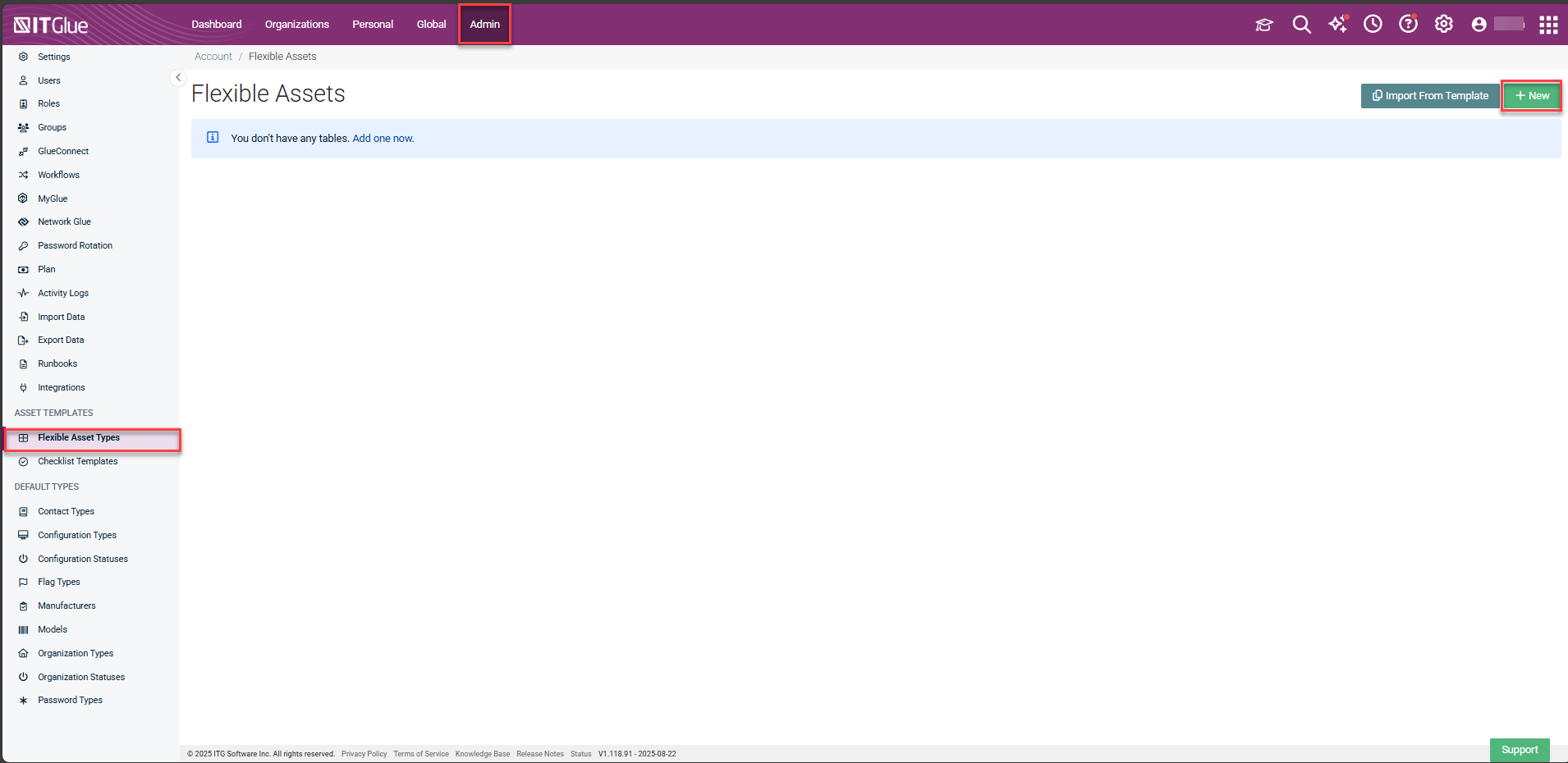Click the Account breadcrumb link
Screen dimensions: 1568x763
click(x=213, y=57)
